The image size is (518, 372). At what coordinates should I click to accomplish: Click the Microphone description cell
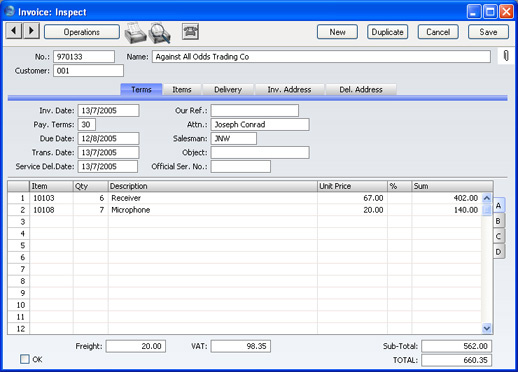pos(213,210)
